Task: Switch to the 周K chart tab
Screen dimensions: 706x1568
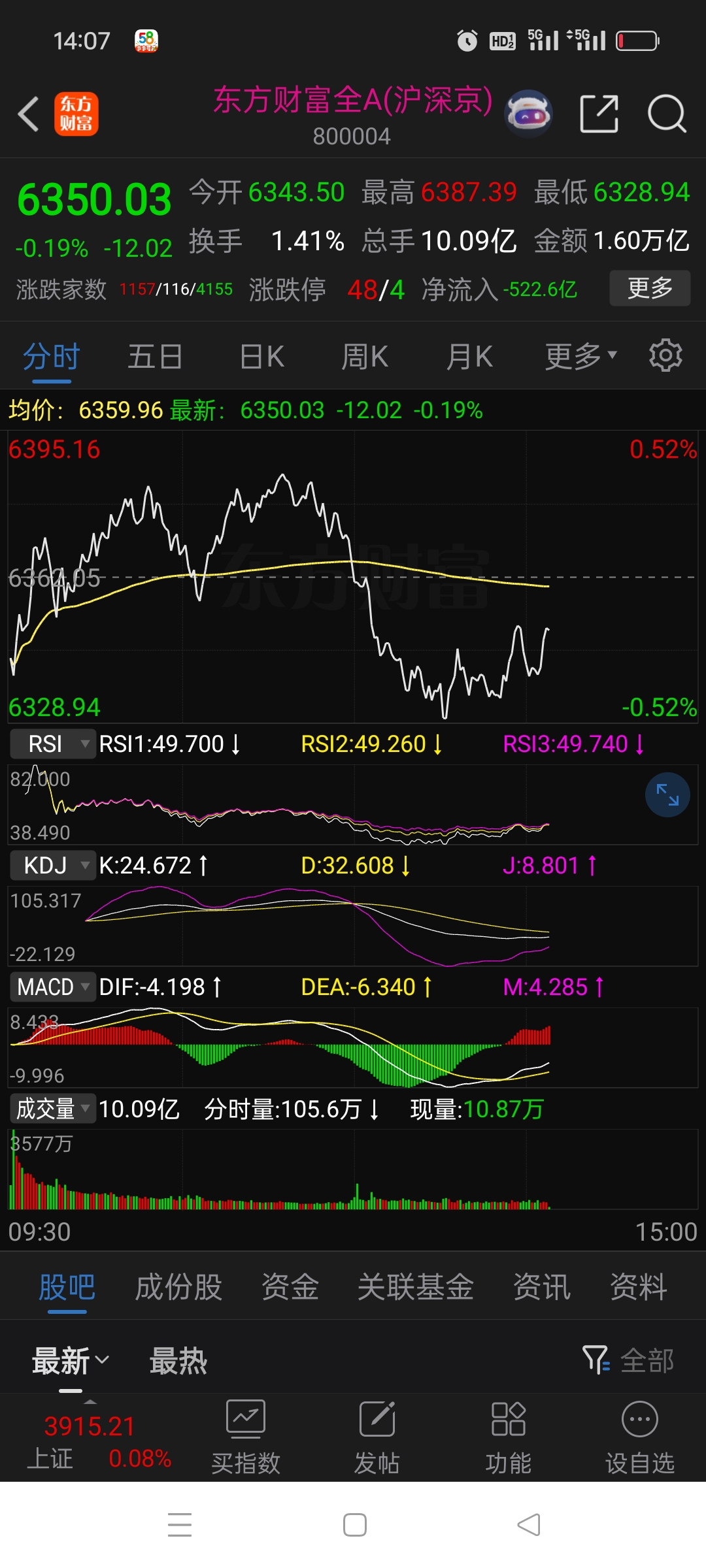Action: point(365,357)
